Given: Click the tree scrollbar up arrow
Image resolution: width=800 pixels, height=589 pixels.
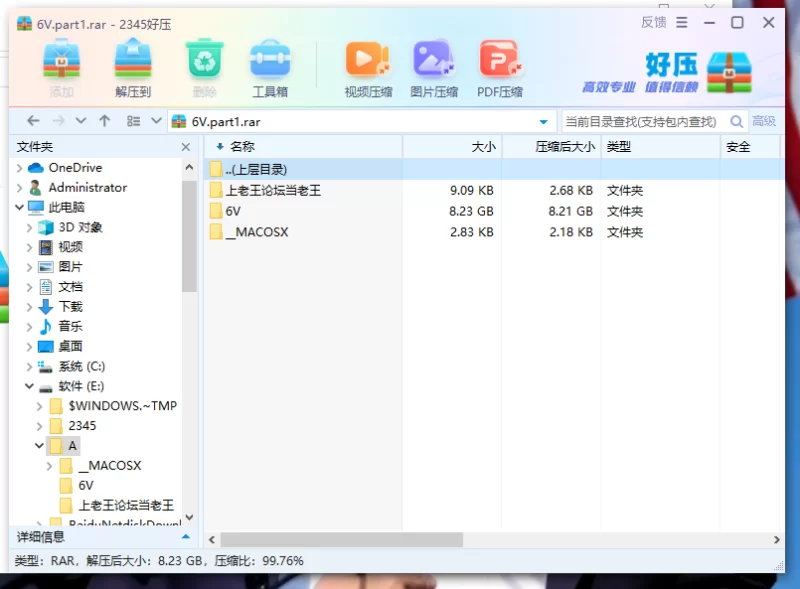Looking at the screenshot, I should pyautogui.click(x=189, y=167).
